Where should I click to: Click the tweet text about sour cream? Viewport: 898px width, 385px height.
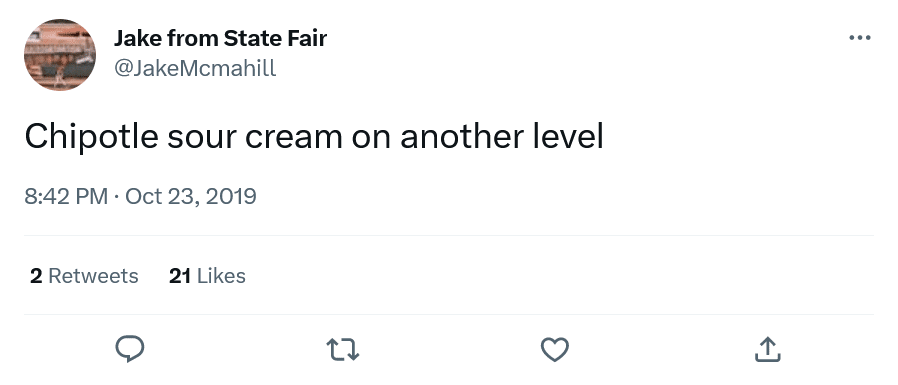point(314,137)
